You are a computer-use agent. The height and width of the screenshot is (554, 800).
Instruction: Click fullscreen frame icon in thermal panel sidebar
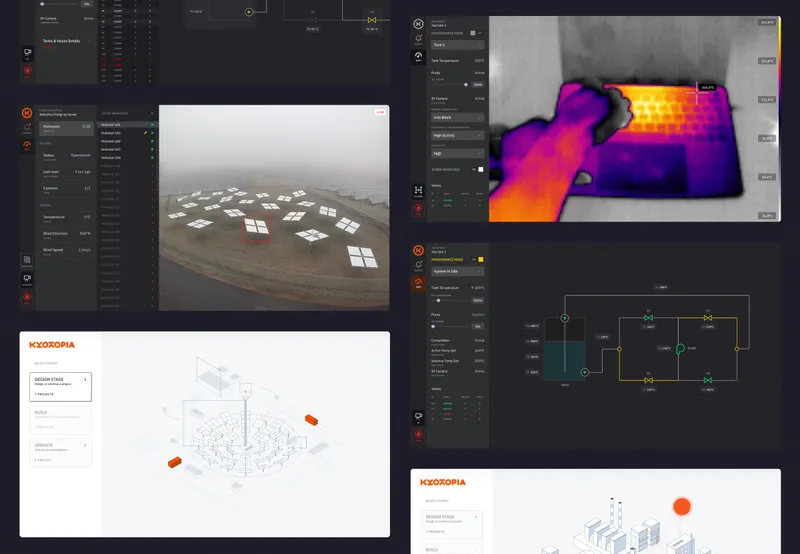418,190
